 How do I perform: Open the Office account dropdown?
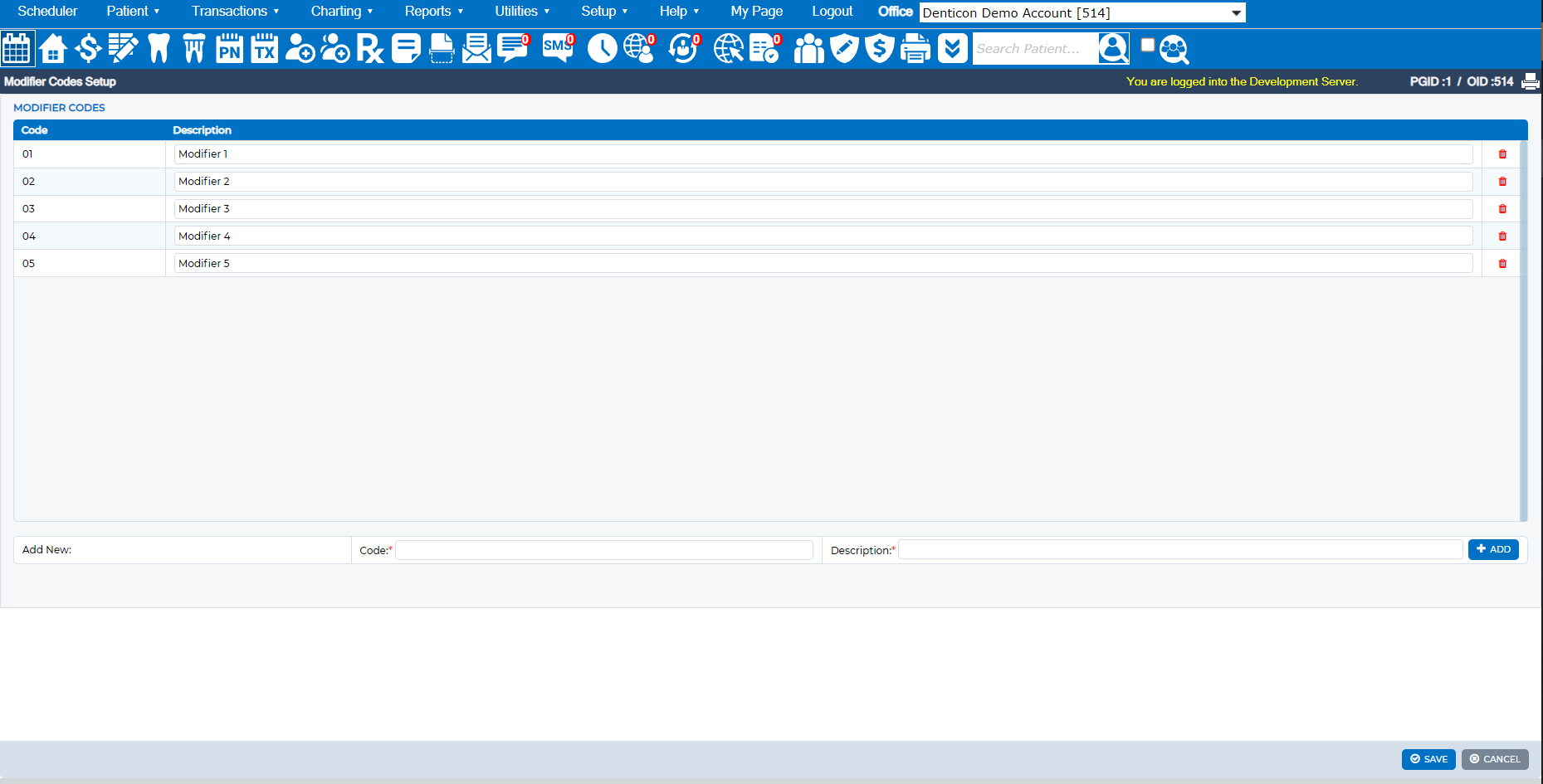click(1082, 12)
